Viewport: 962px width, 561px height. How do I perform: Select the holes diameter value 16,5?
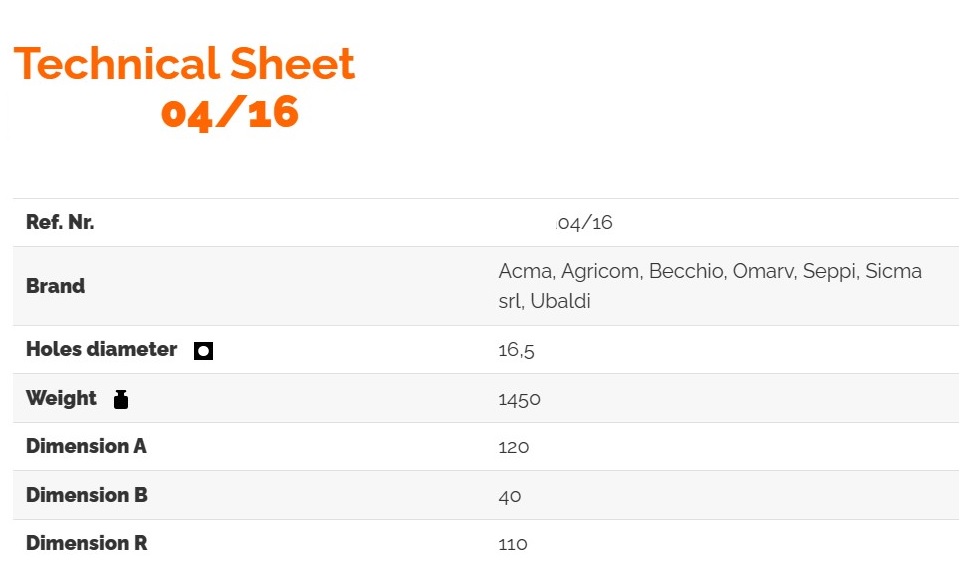coord(510,351)
